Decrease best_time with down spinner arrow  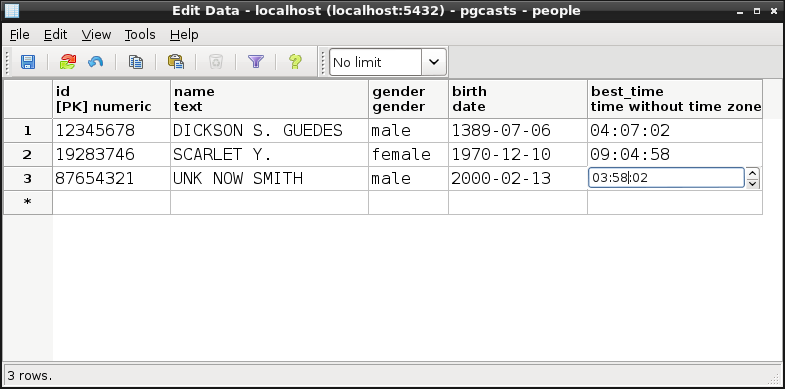coord(752,183)
